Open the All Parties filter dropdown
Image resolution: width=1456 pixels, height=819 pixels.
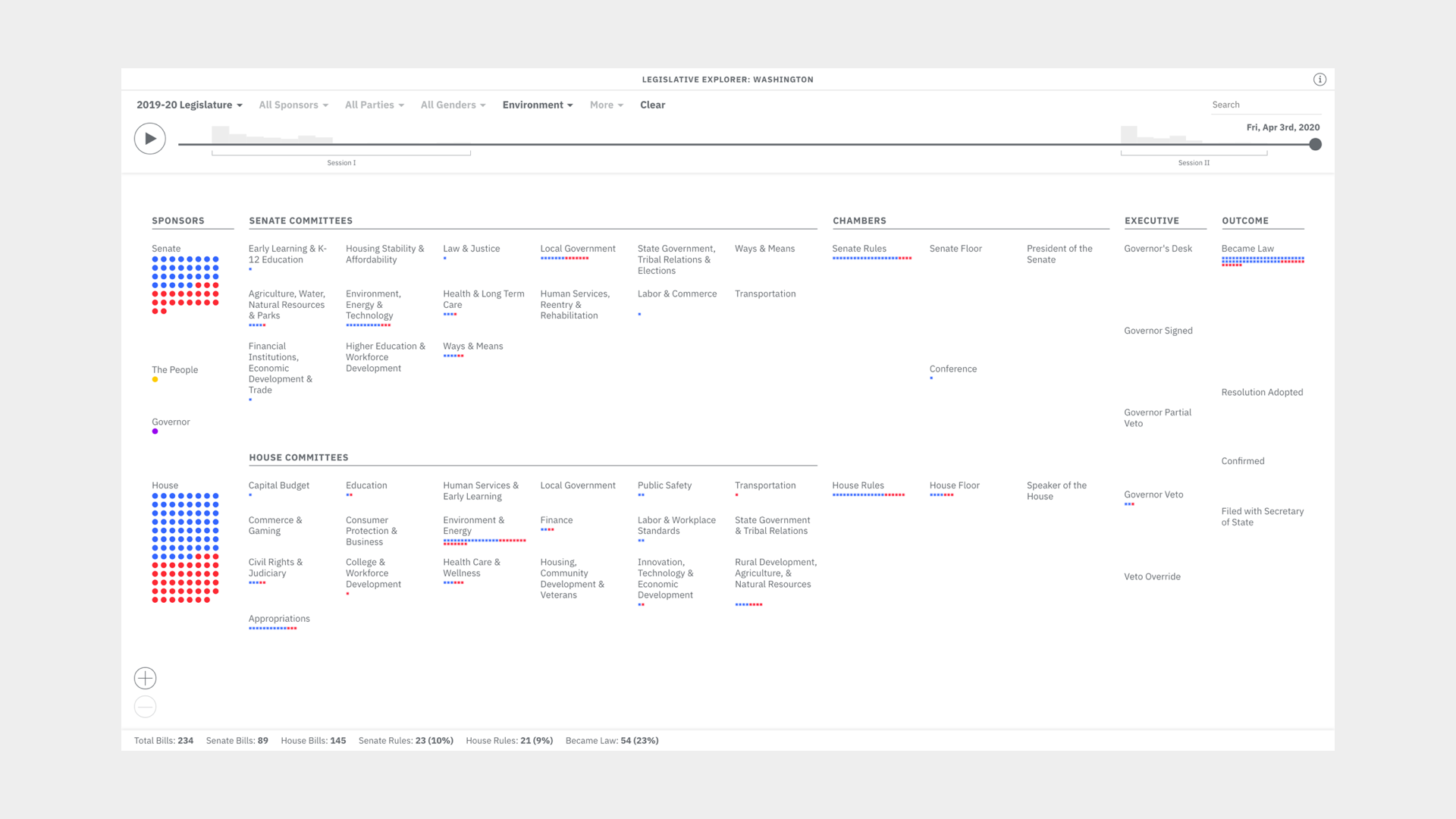point(375,105)
